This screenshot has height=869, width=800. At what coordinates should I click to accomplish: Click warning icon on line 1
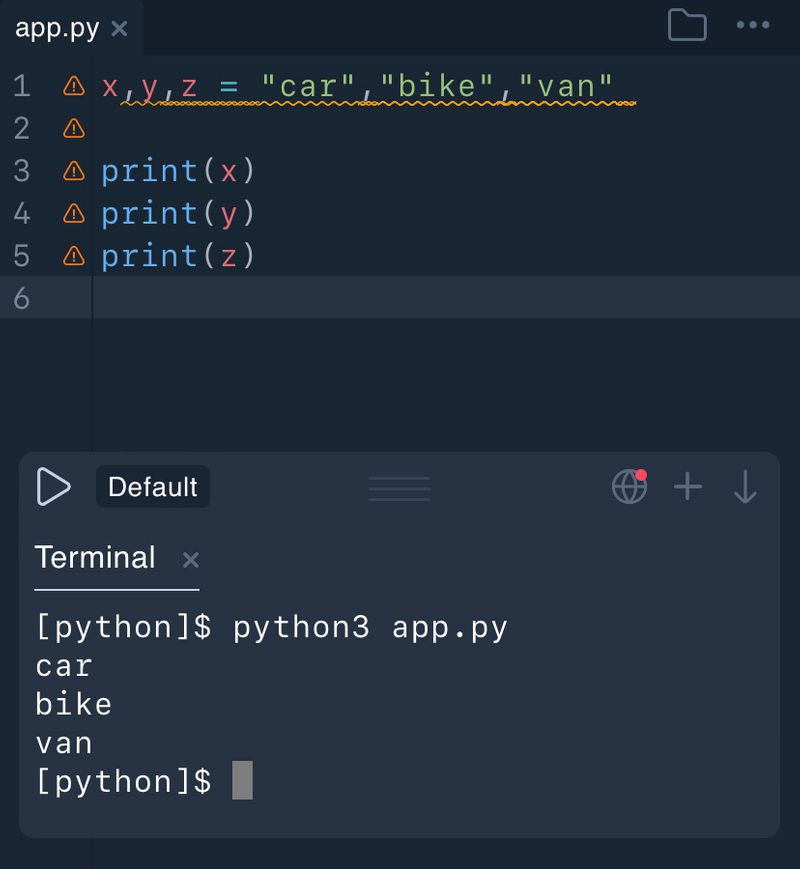74,86
